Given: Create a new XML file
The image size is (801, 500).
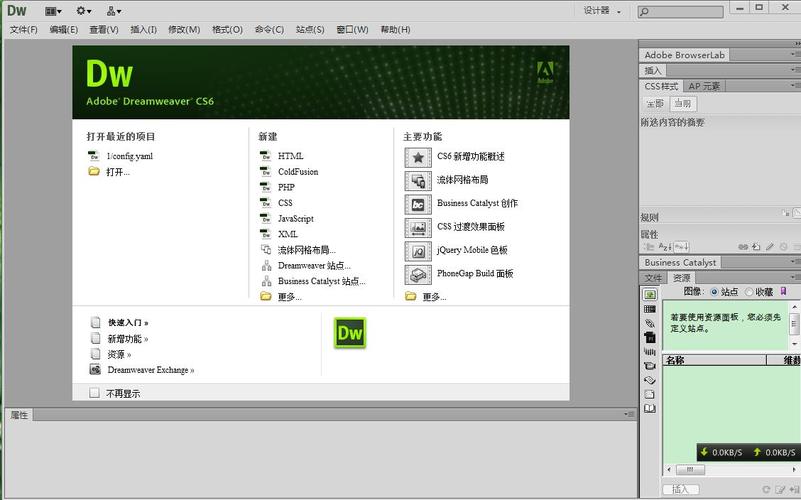Looking at the screenshot, I should click(x=288, y=234).
